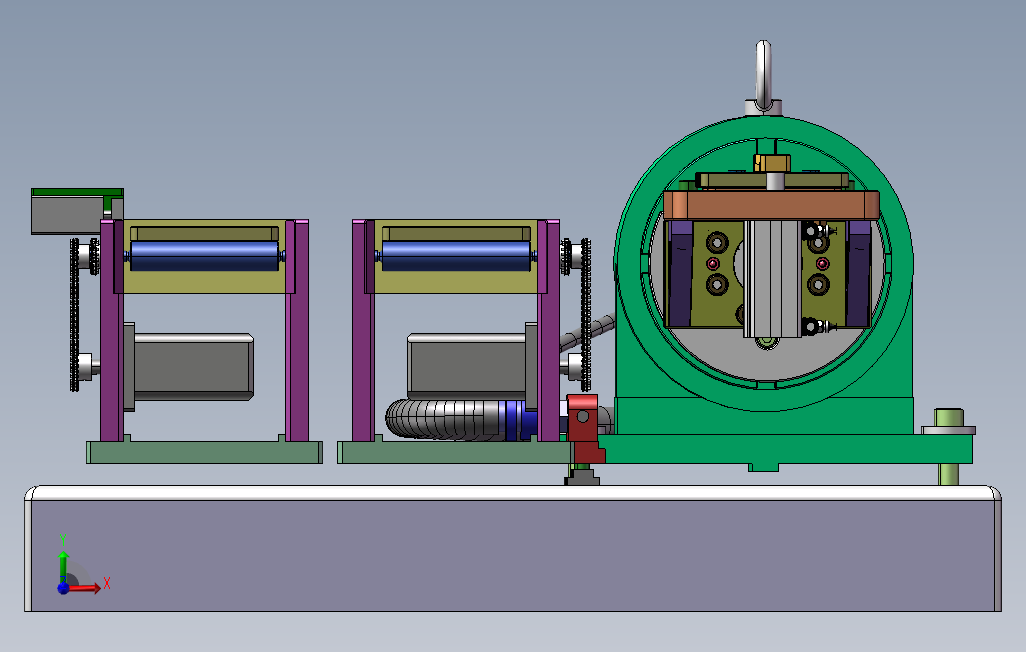Select black foot beneath red bracket
Image resolution: width=1026 pixels, height=652 pixels.
point(582,479)
